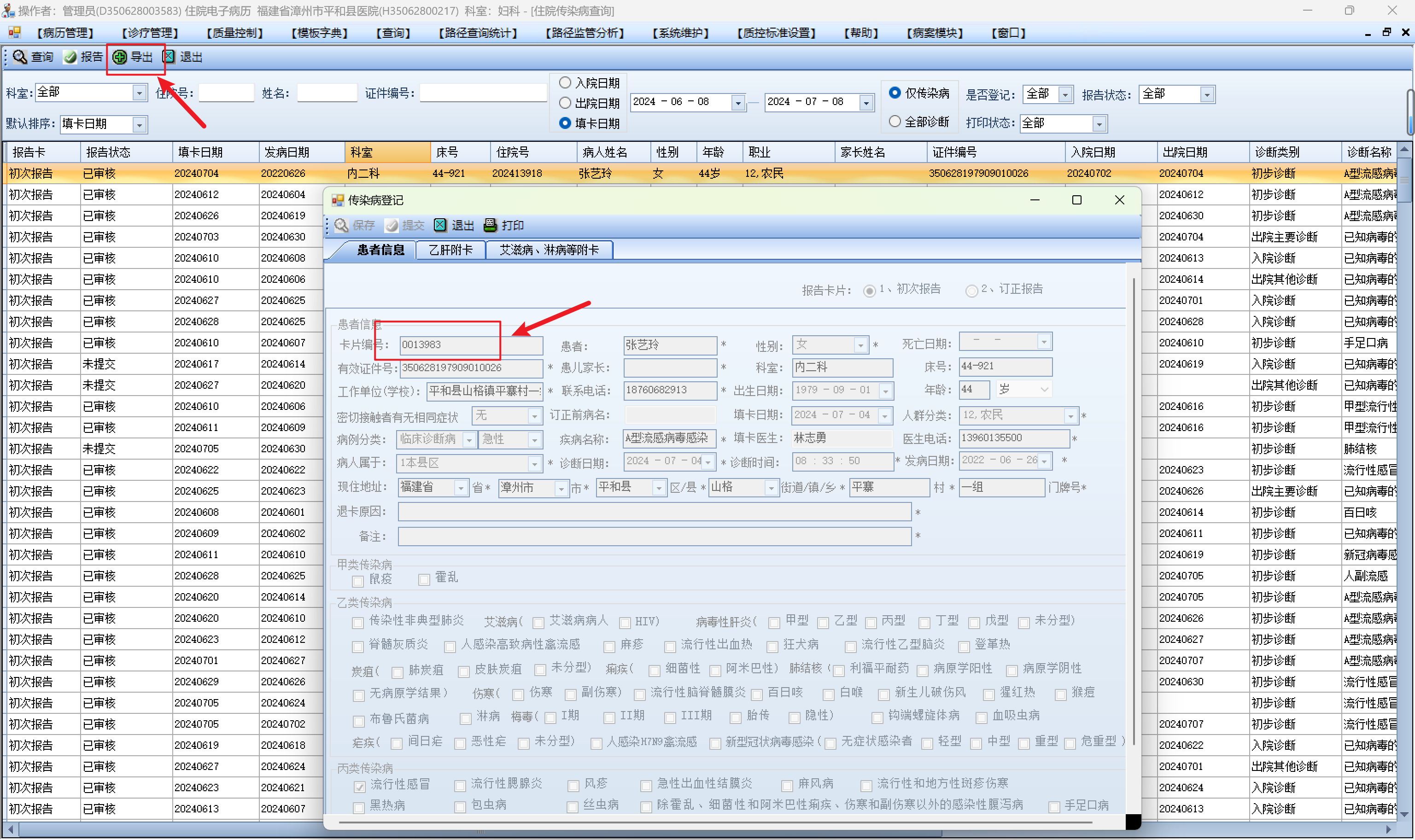1415x840 pixels.
Task: Click the 科室 column header
Action: (386, 152)
